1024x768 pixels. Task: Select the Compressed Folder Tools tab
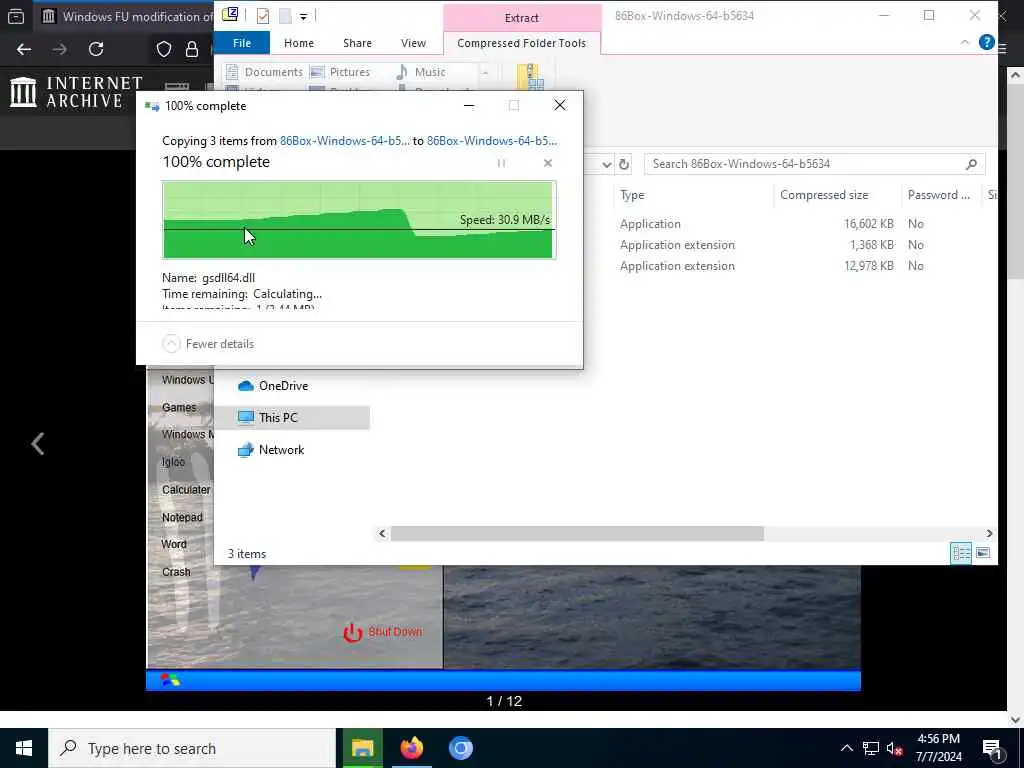tap(521, 43)
